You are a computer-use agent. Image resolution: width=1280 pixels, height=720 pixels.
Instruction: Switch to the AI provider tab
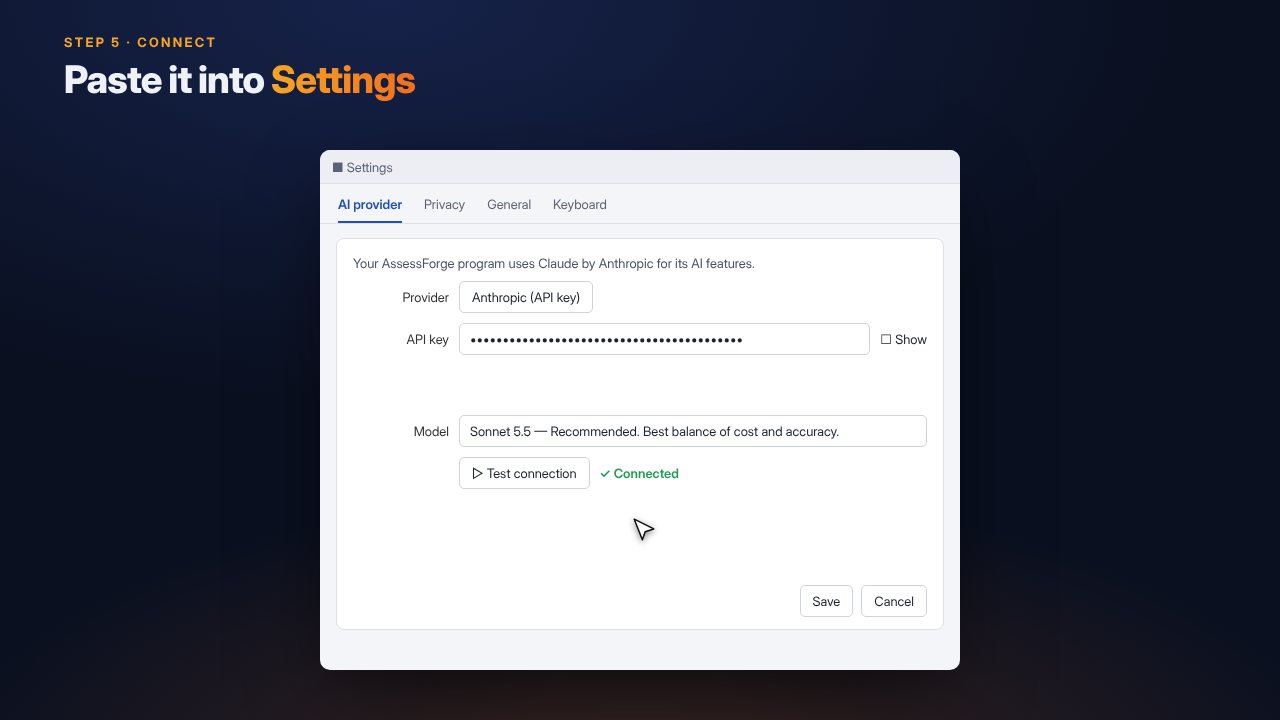(370, 204)
